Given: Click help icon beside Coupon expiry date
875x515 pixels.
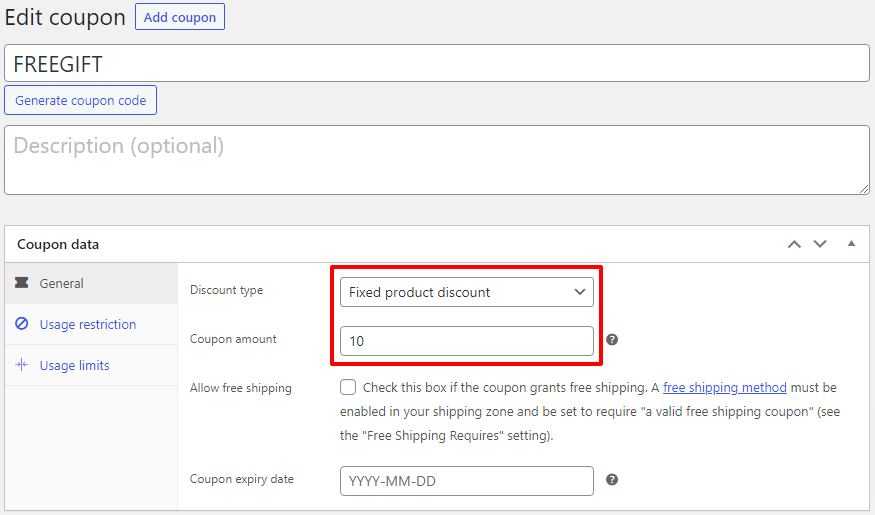Looking at the screenshot, I should tap(612, 480).
